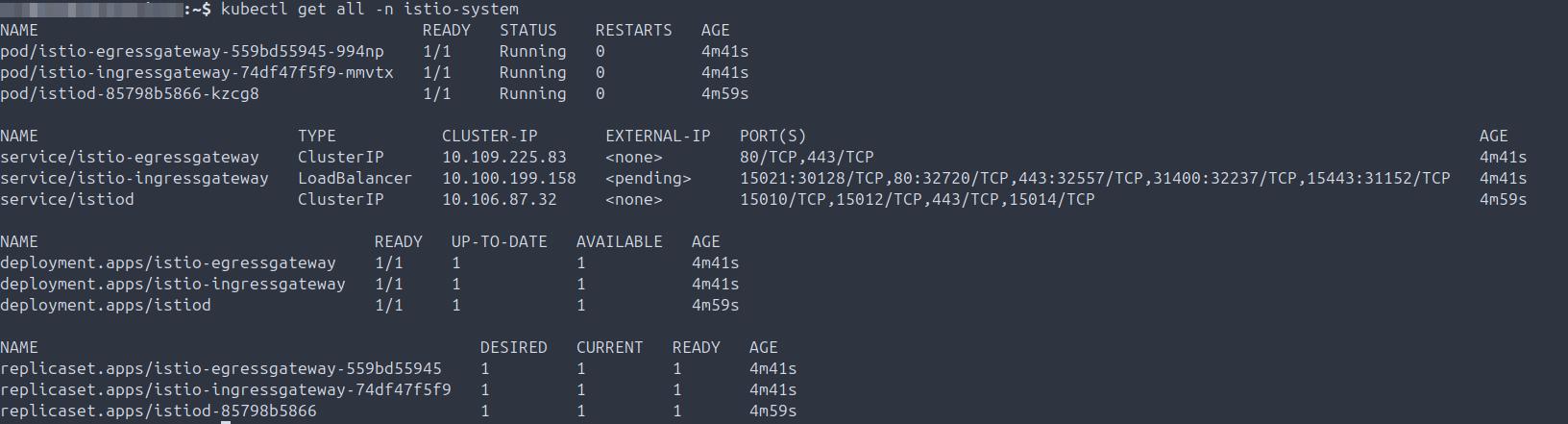Viewport: 1568px width, 424px height.
Task: Select pod/istio-egressgateway-559bd55945-994np name
Action: pos(191,51)
